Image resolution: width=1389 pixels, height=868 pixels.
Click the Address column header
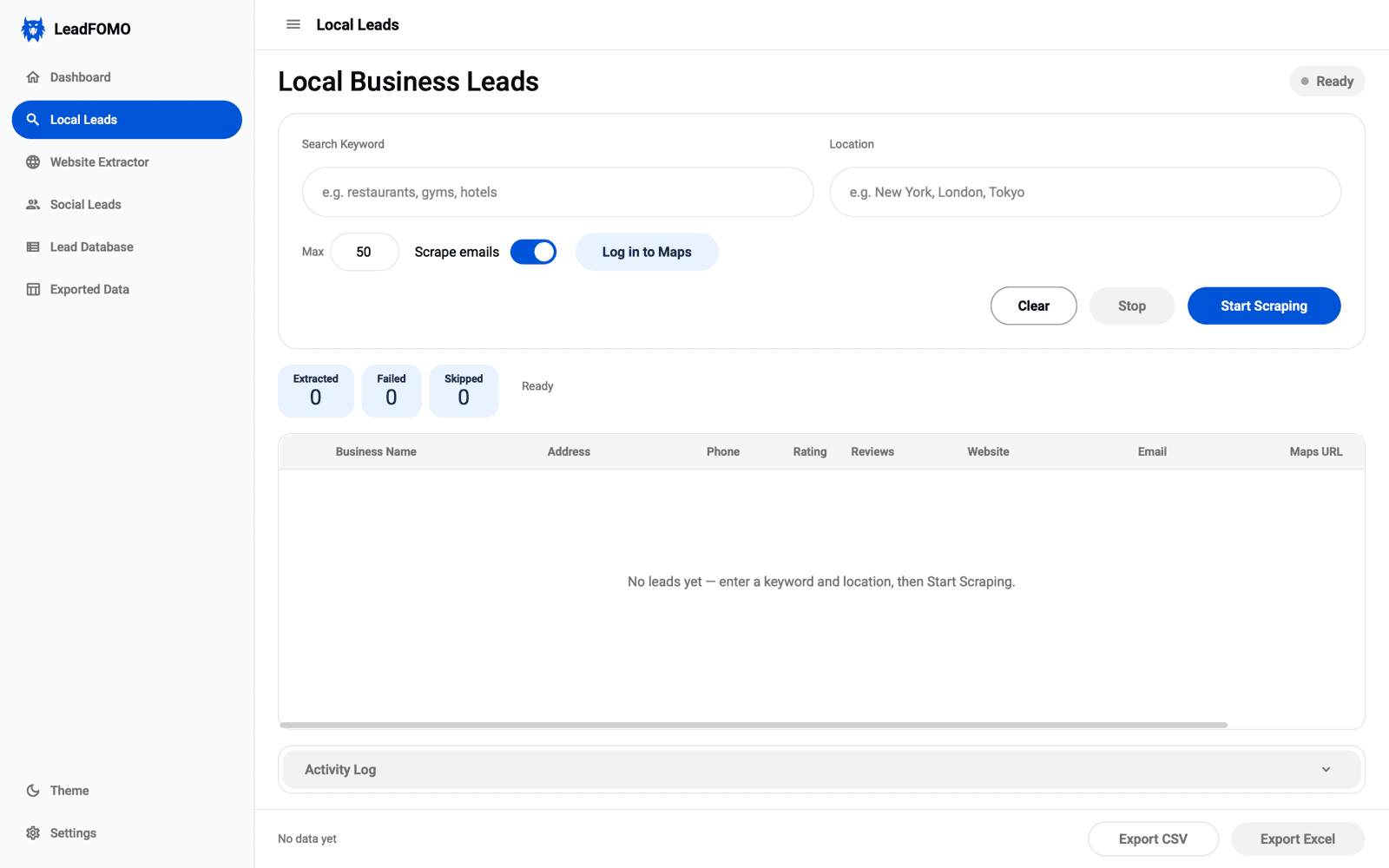[569, 452]
